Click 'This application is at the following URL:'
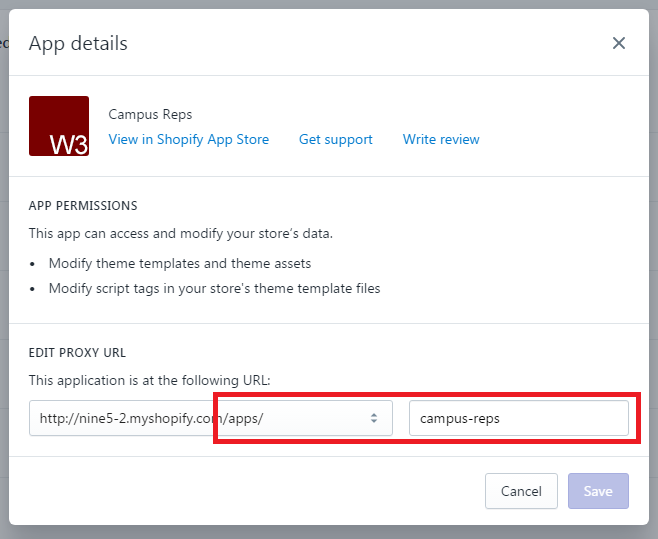 pyautogui.click(x=150, y=380)
